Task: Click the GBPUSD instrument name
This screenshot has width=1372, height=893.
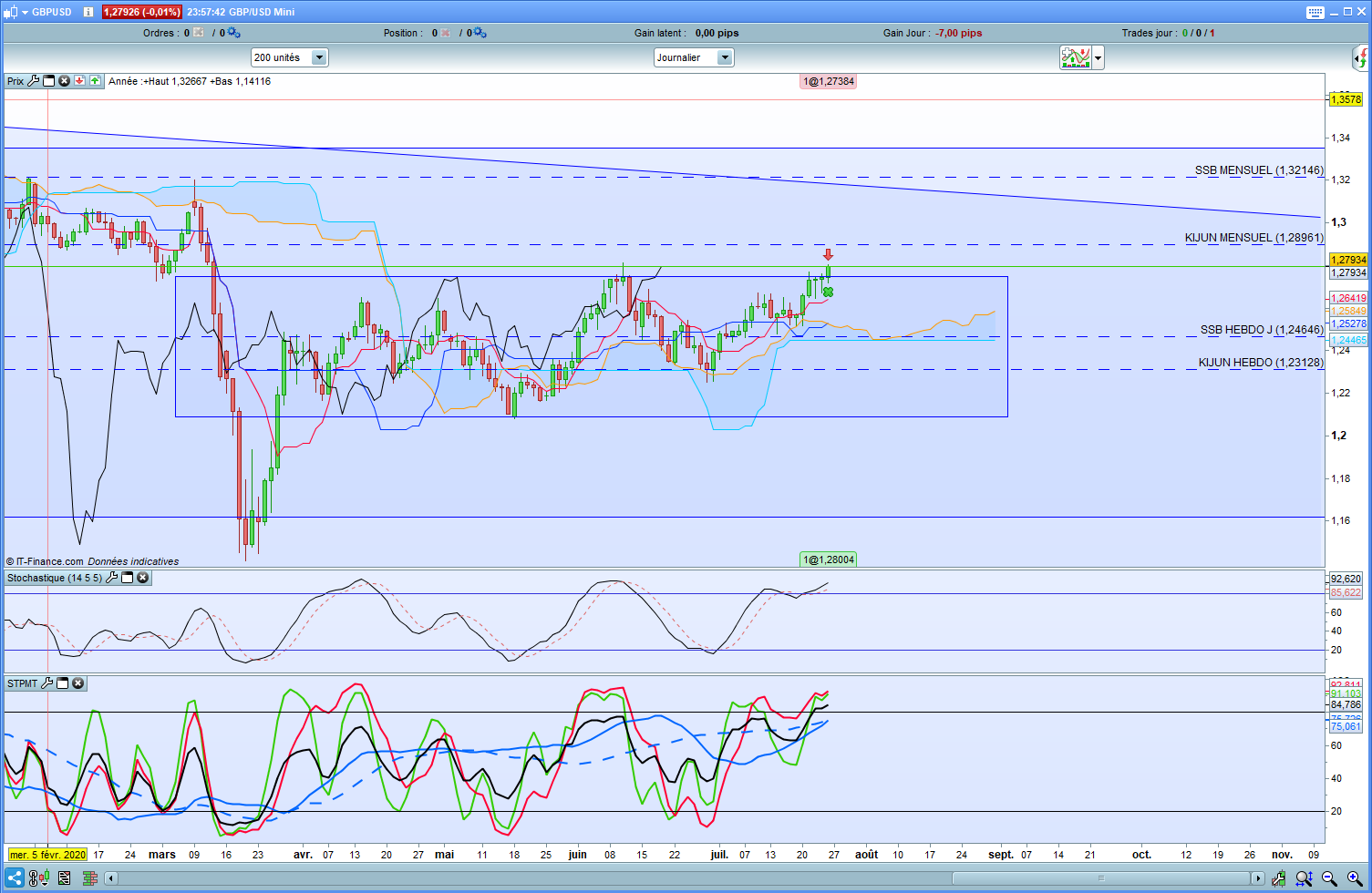Action: 51,12
